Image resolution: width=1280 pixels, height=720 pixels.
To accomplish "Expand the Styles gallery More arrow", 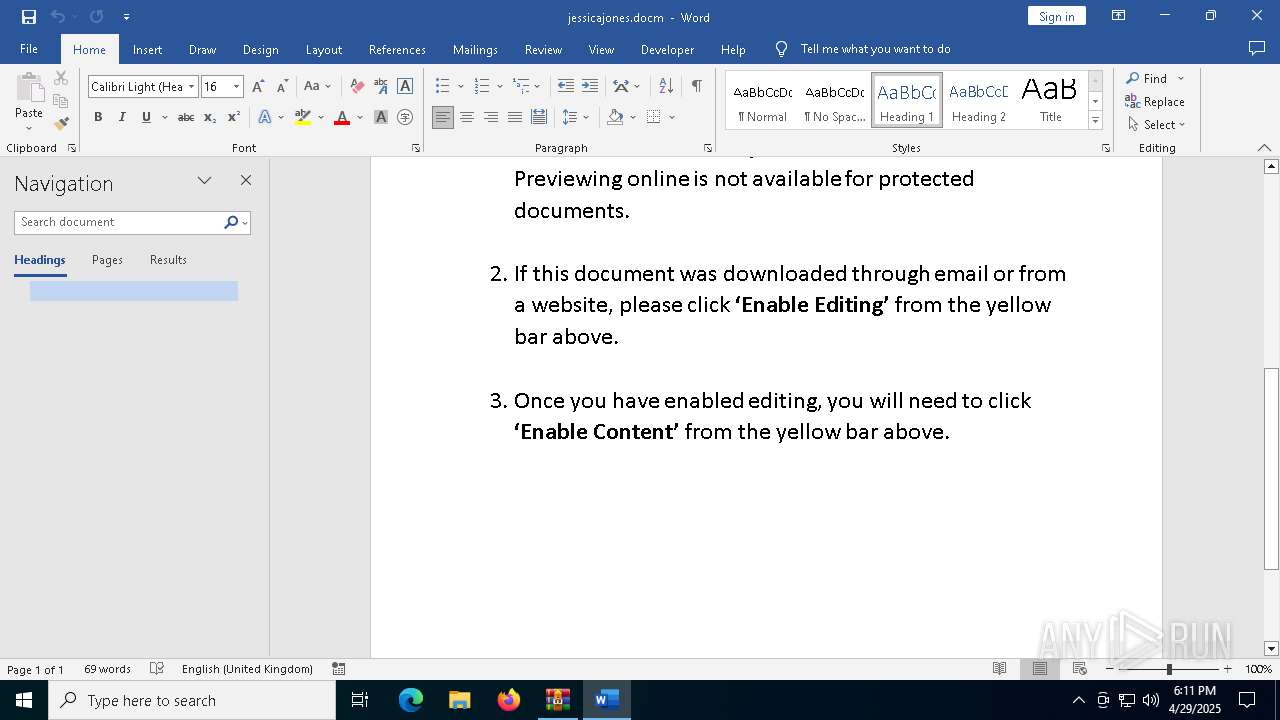I will (1096, 121).
